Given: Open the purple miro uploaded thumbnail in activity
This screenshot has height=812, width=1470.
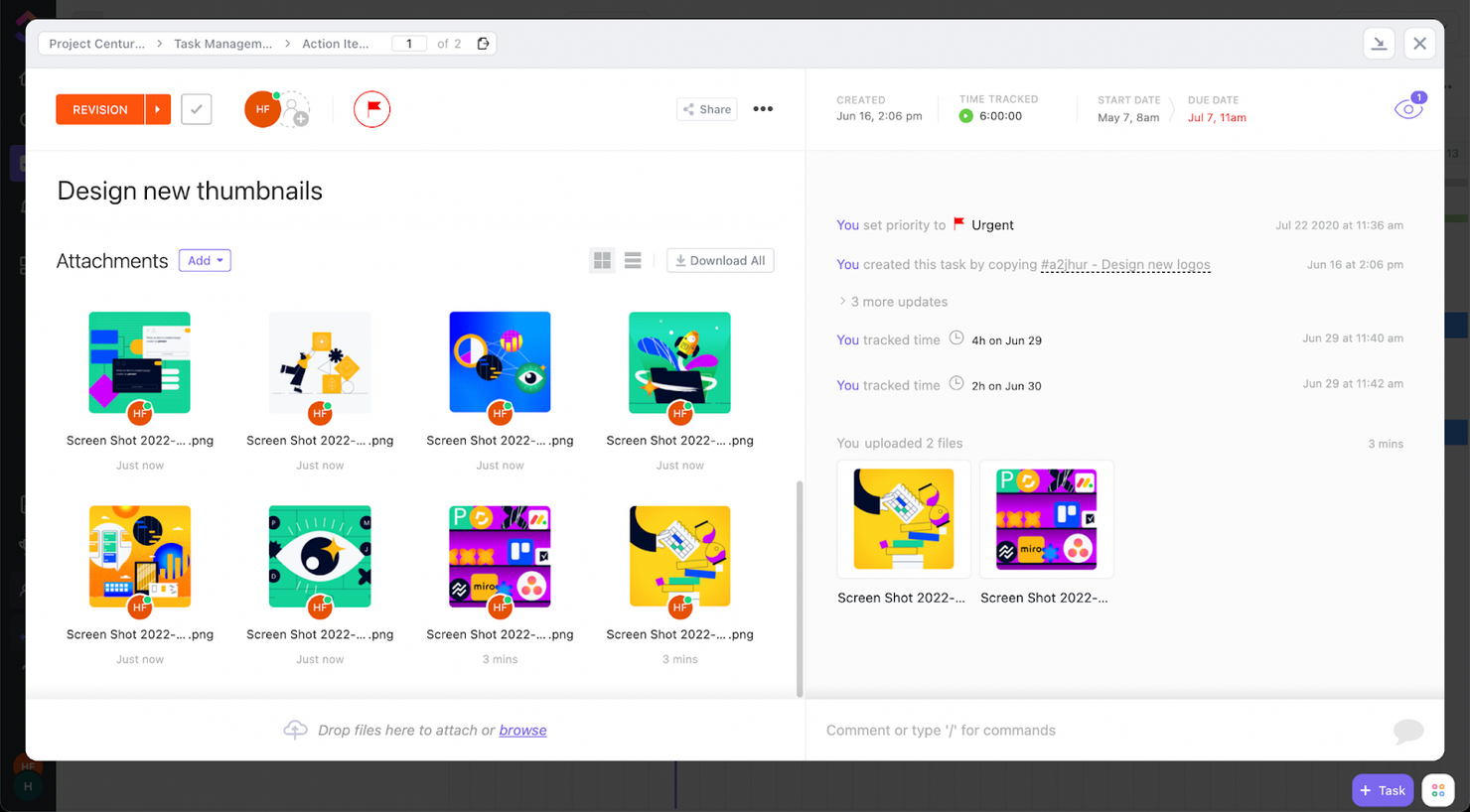Looking at the screenshot, I should [x=1047, y=519].
